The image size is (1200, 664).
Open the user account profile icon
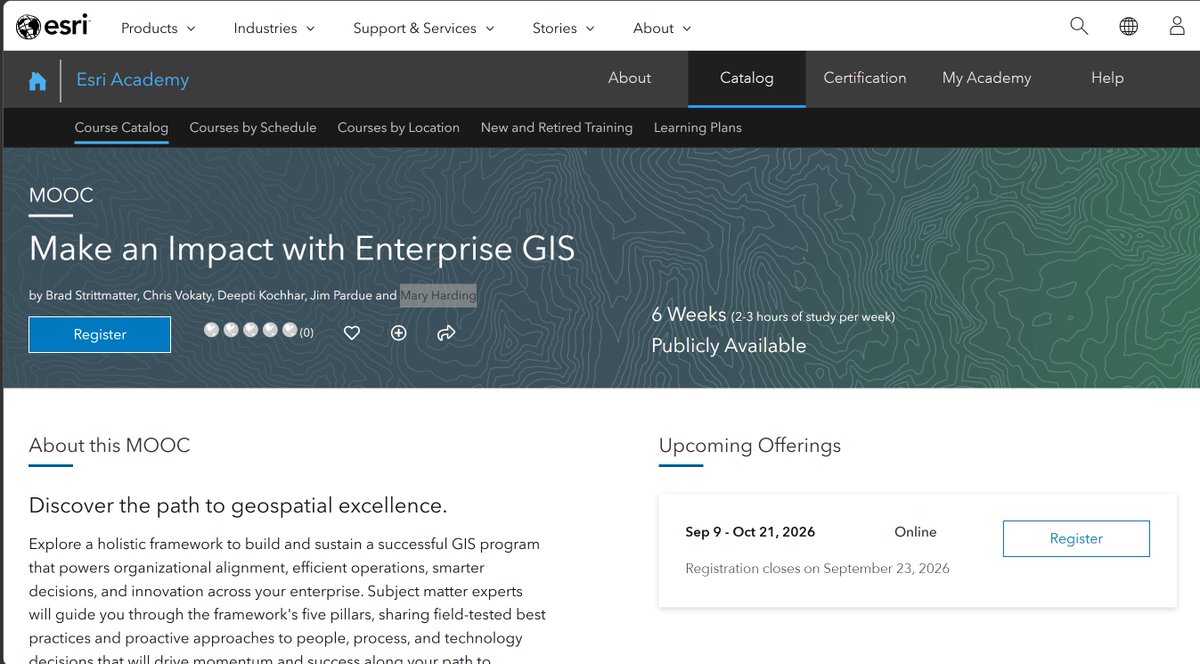(1177, 27)
